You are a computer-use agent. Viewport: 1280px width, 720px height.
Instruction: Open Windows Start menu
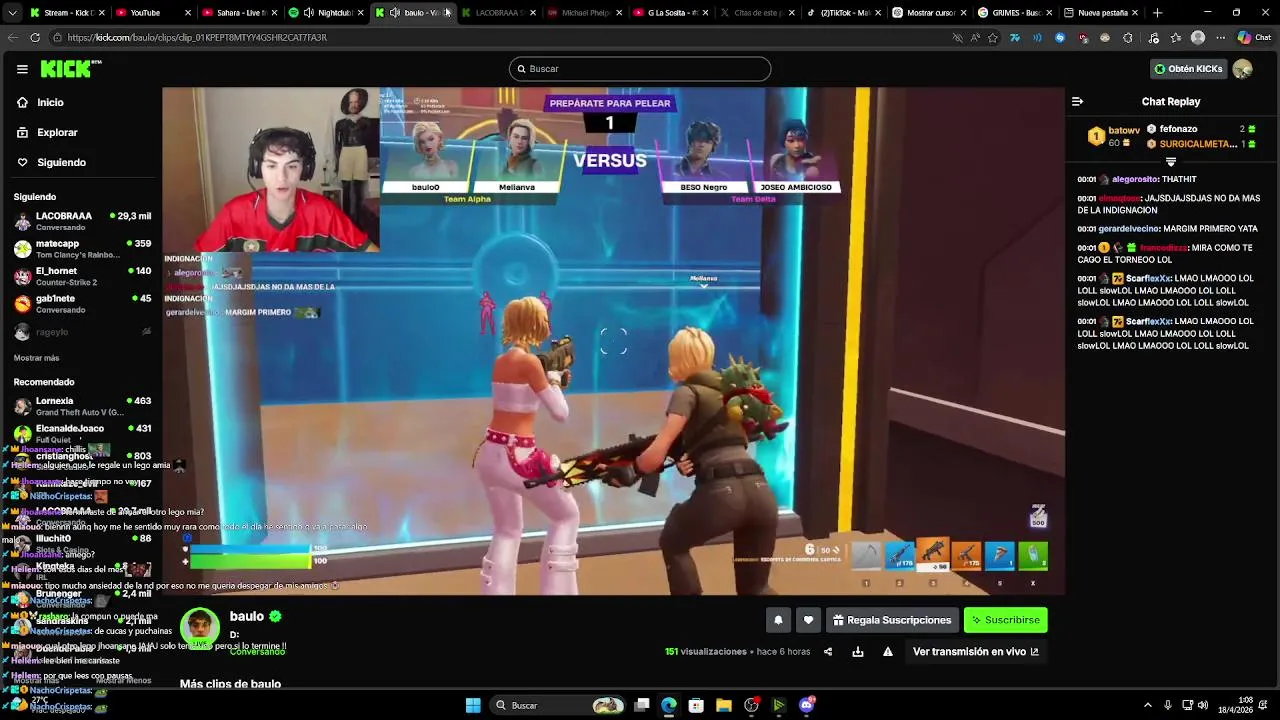click(x=473, y=705)
